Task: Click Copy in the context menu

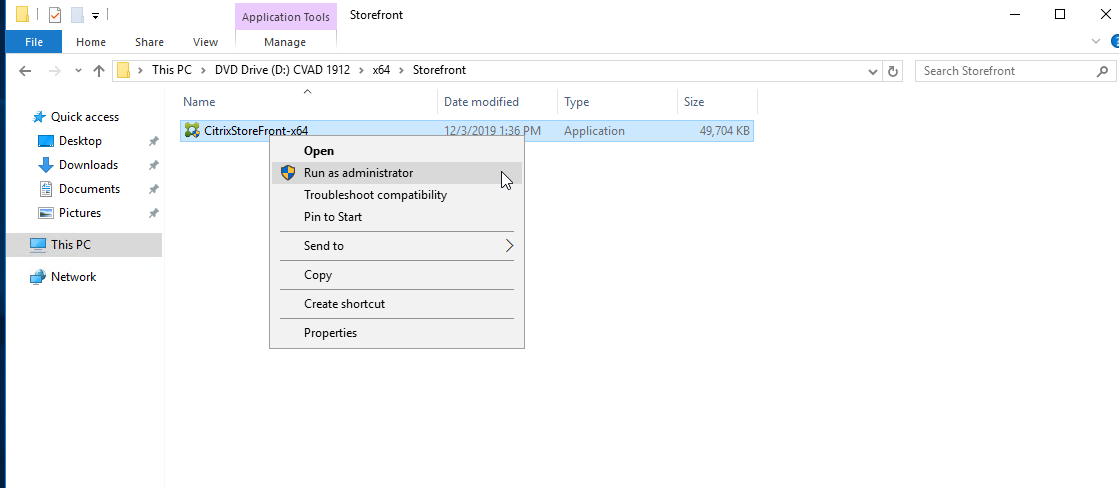Action: click(x=397, y=275)
